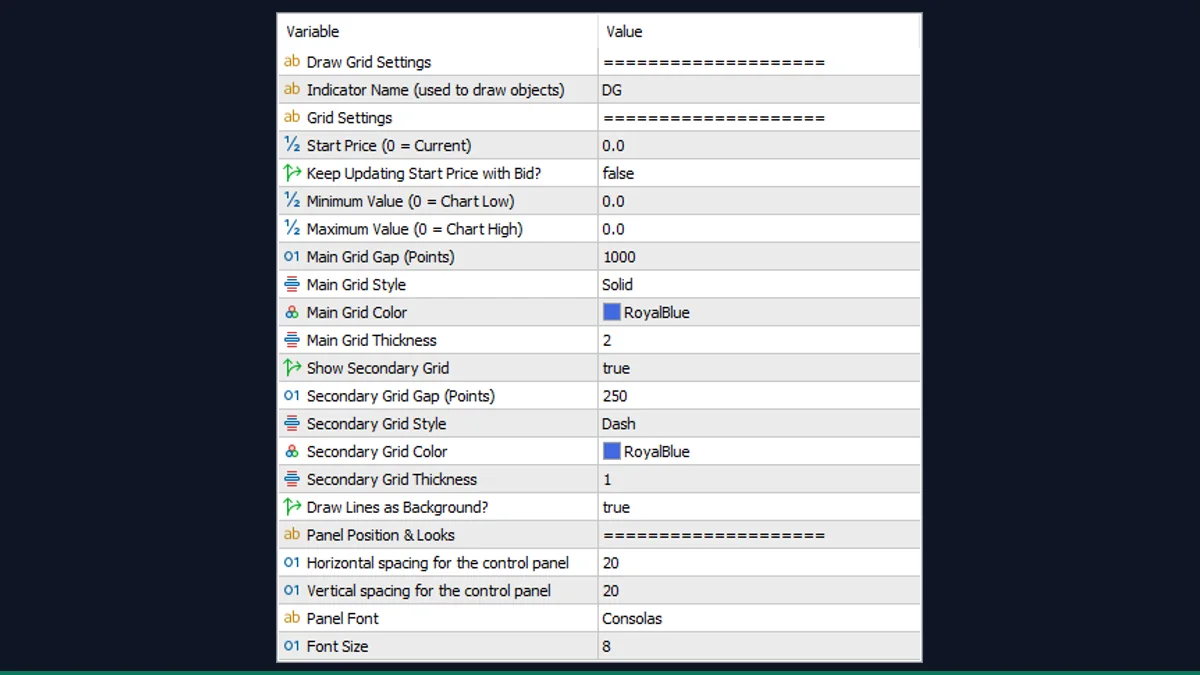Select the "Maximum Value (0 = Chart High)" label

pyautogui.click(x=414, y=229)
